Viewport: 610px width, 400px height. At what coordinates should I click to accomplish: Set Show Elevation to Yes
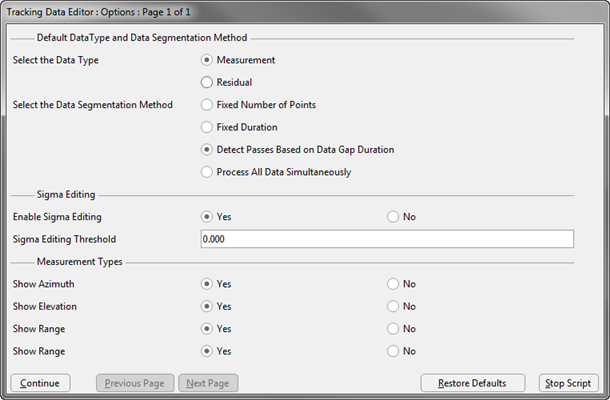coord(207,306)
